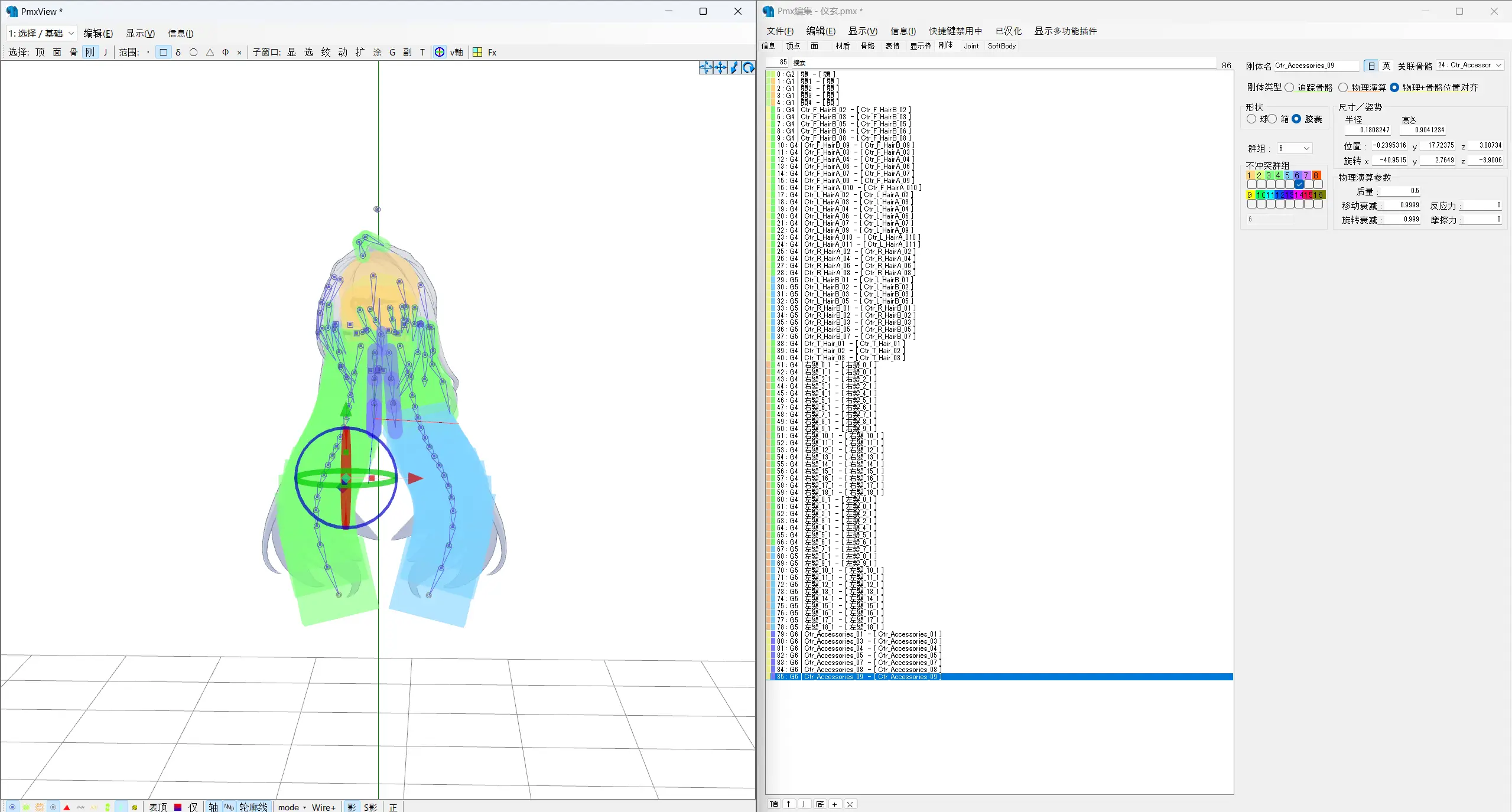The width and height of the screenshot is (1512, 812).
Task: Choose the 球 sphere shape option
Action: click(x=1251, y=119)
